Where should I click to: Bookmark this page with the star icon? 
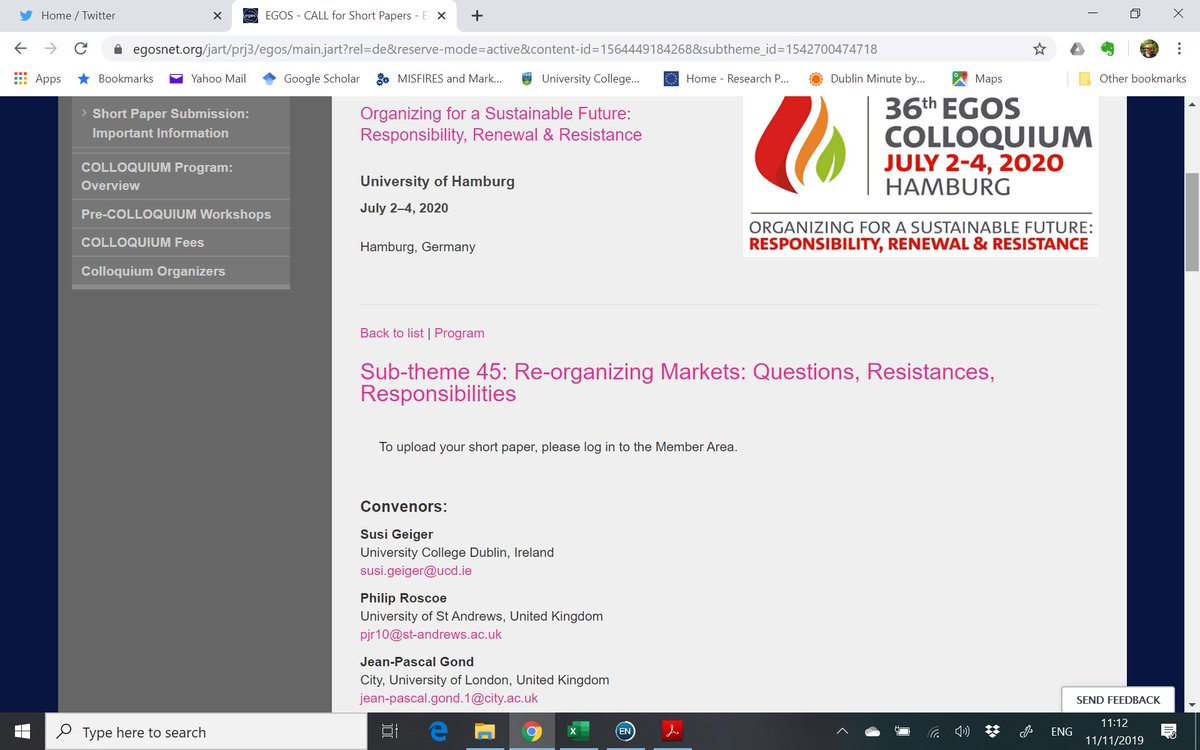click(x=1040, y=48)
